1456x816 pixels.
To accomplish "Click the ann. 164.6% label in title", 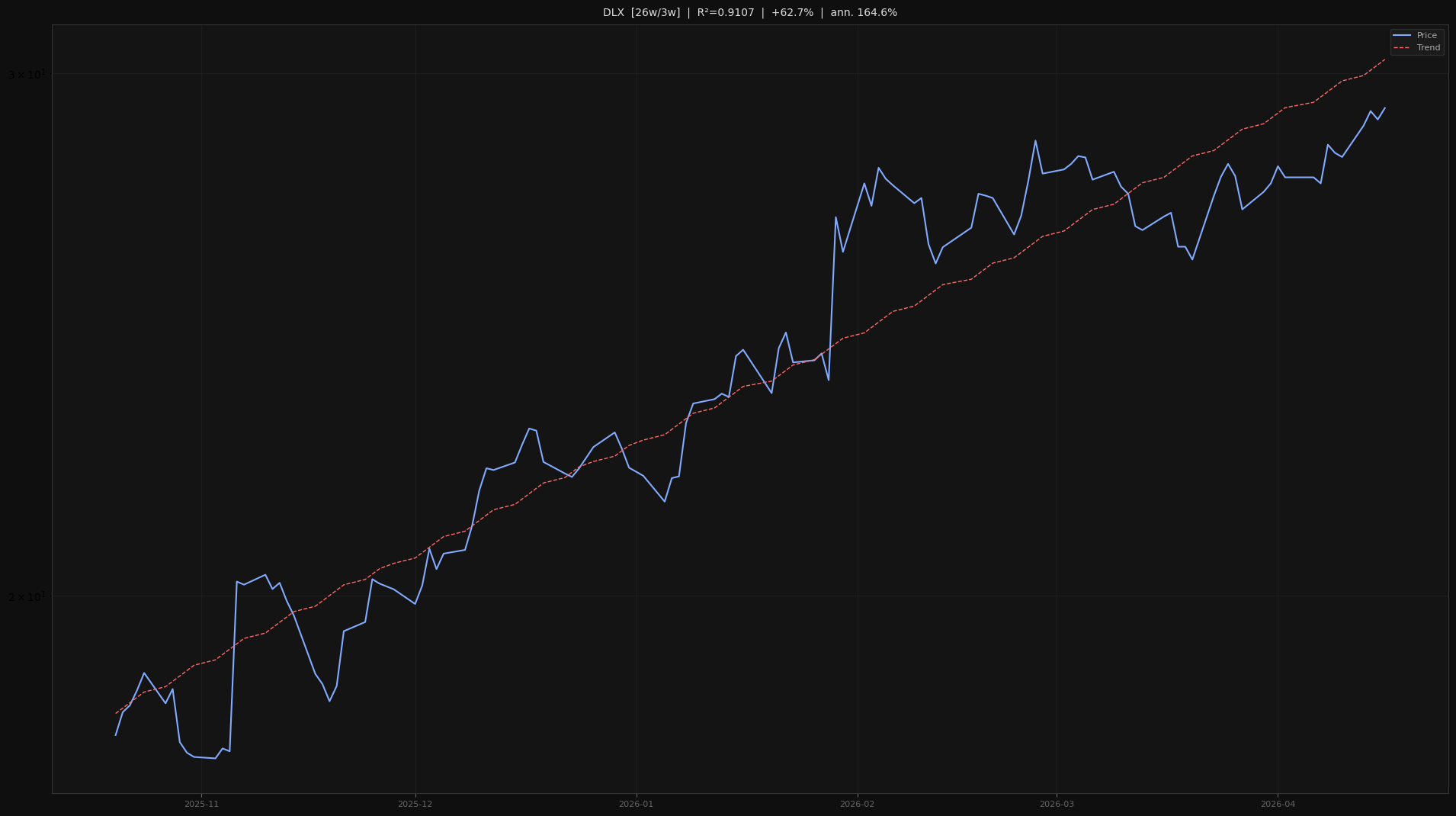I will coord(864,12).
